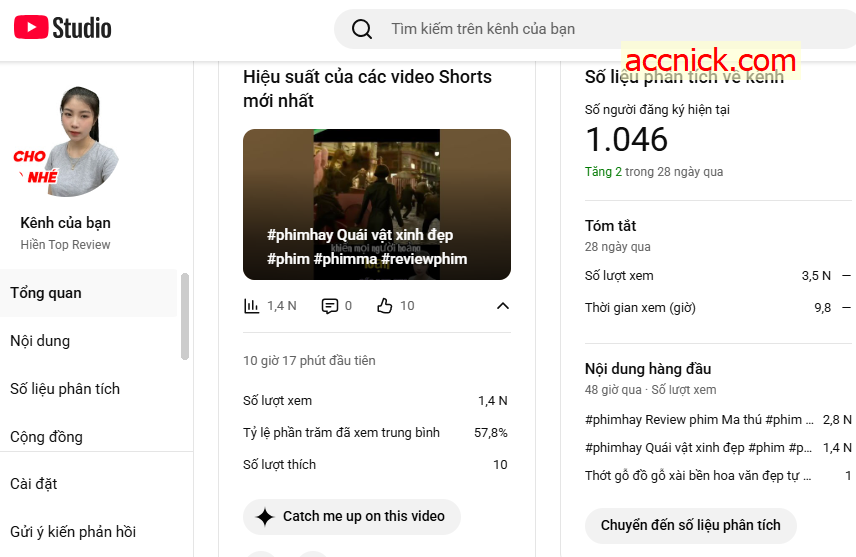Click Số lượt xem 1,4 N row under Shorts
This screenshot has height=557, width=856.
[375, 401]
